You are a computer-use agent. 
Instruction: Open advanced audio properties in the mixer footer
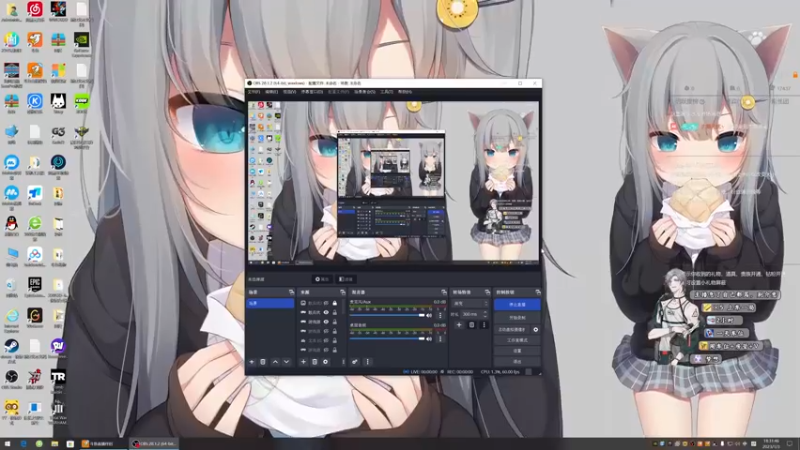(x=355, y=362)
